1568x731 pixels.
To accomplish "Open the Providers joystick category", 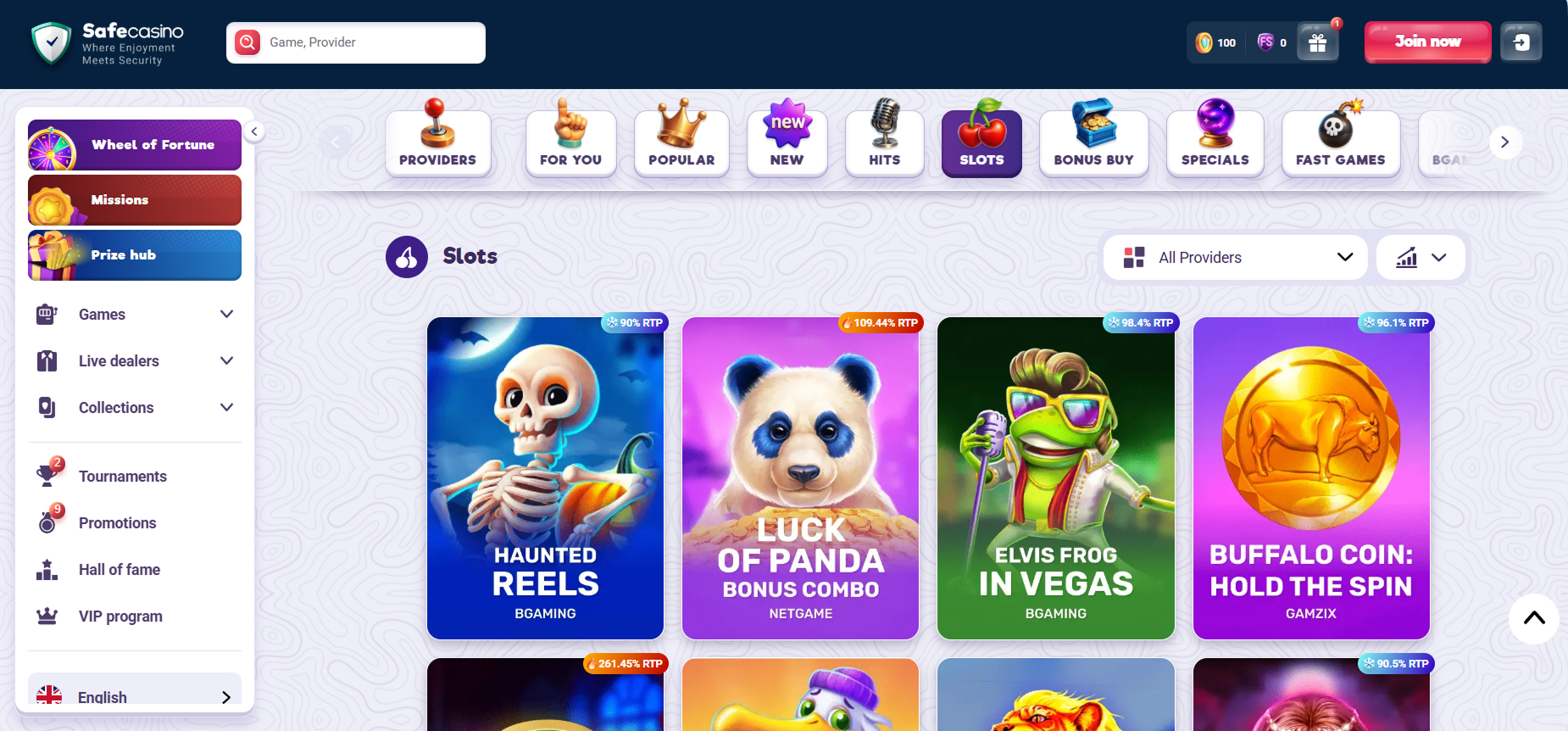I will coord(438,138).
